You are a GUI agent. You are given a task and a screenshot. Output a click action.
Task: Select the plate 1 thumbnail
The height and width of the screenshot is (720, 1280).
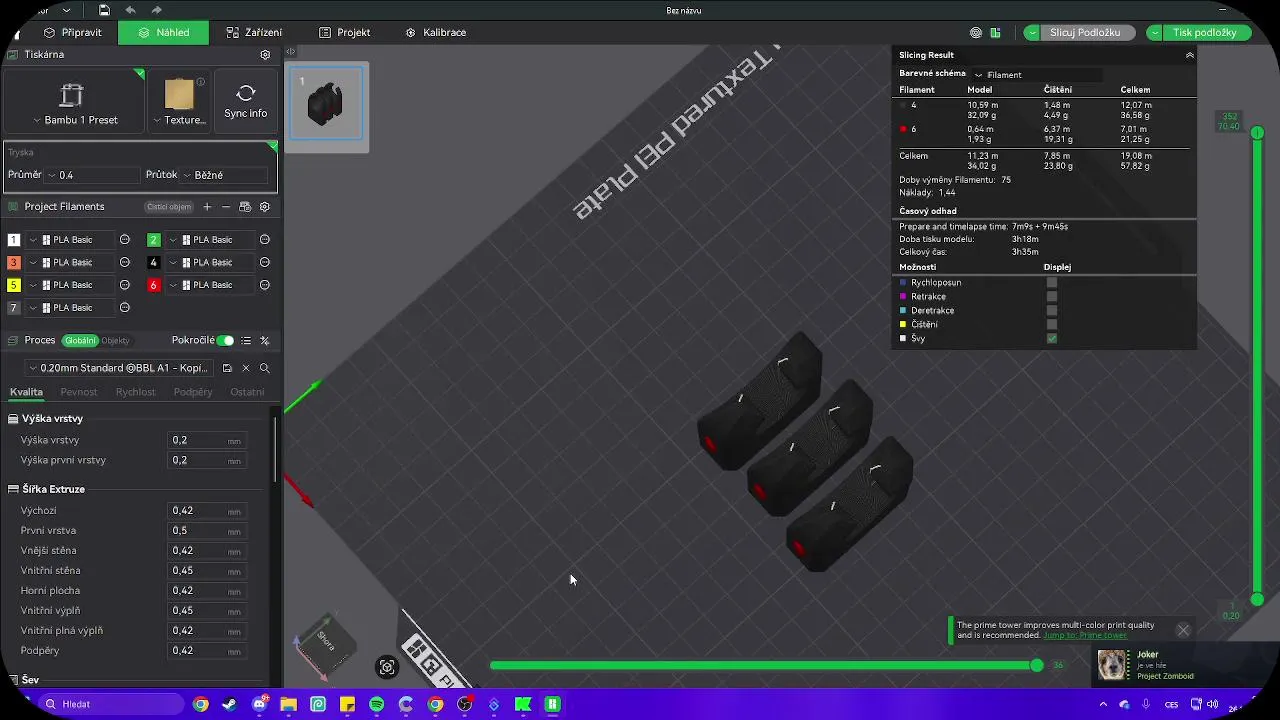click(x=326, y=103)
